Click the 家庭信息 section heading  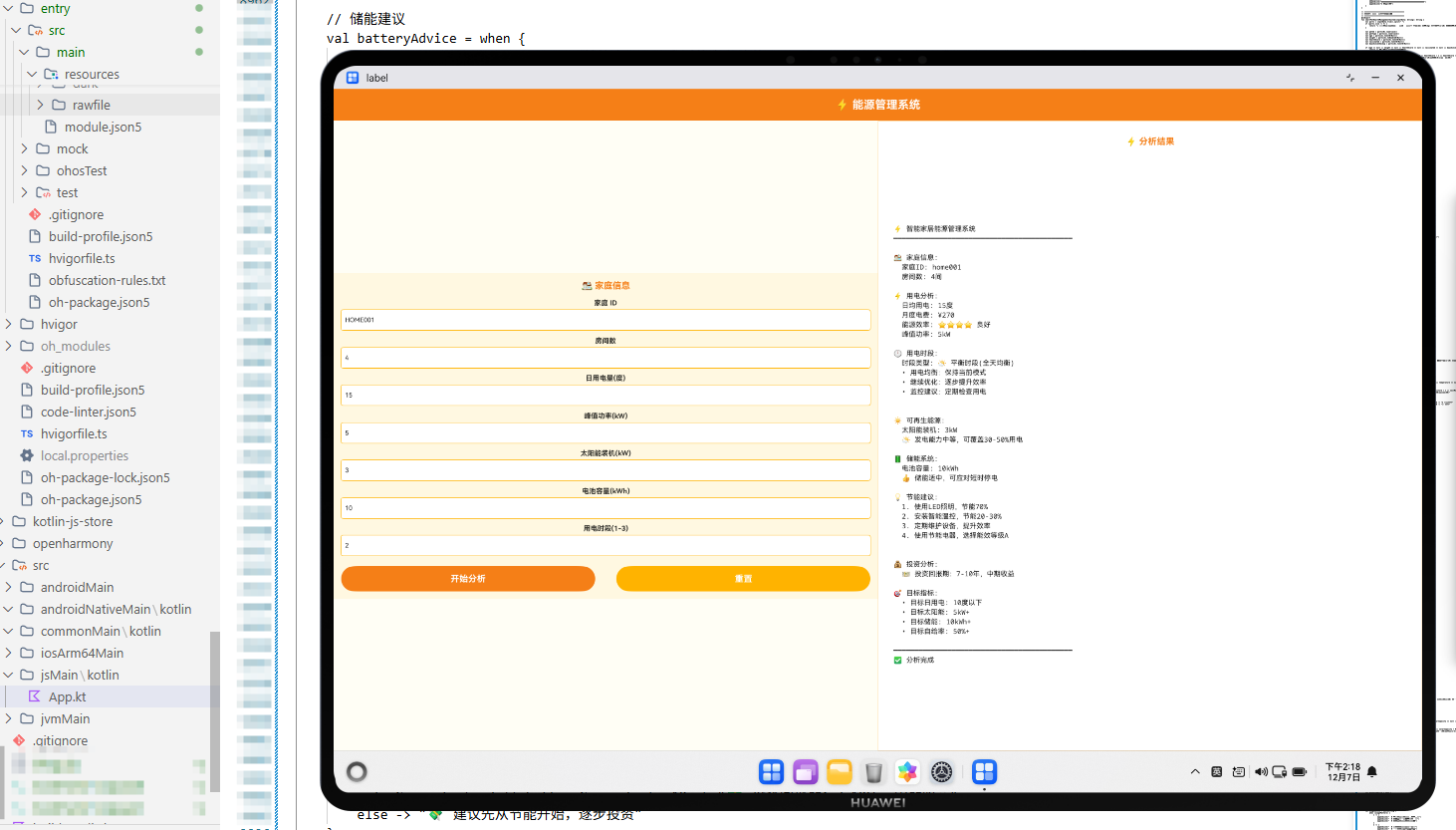(606, 286)
